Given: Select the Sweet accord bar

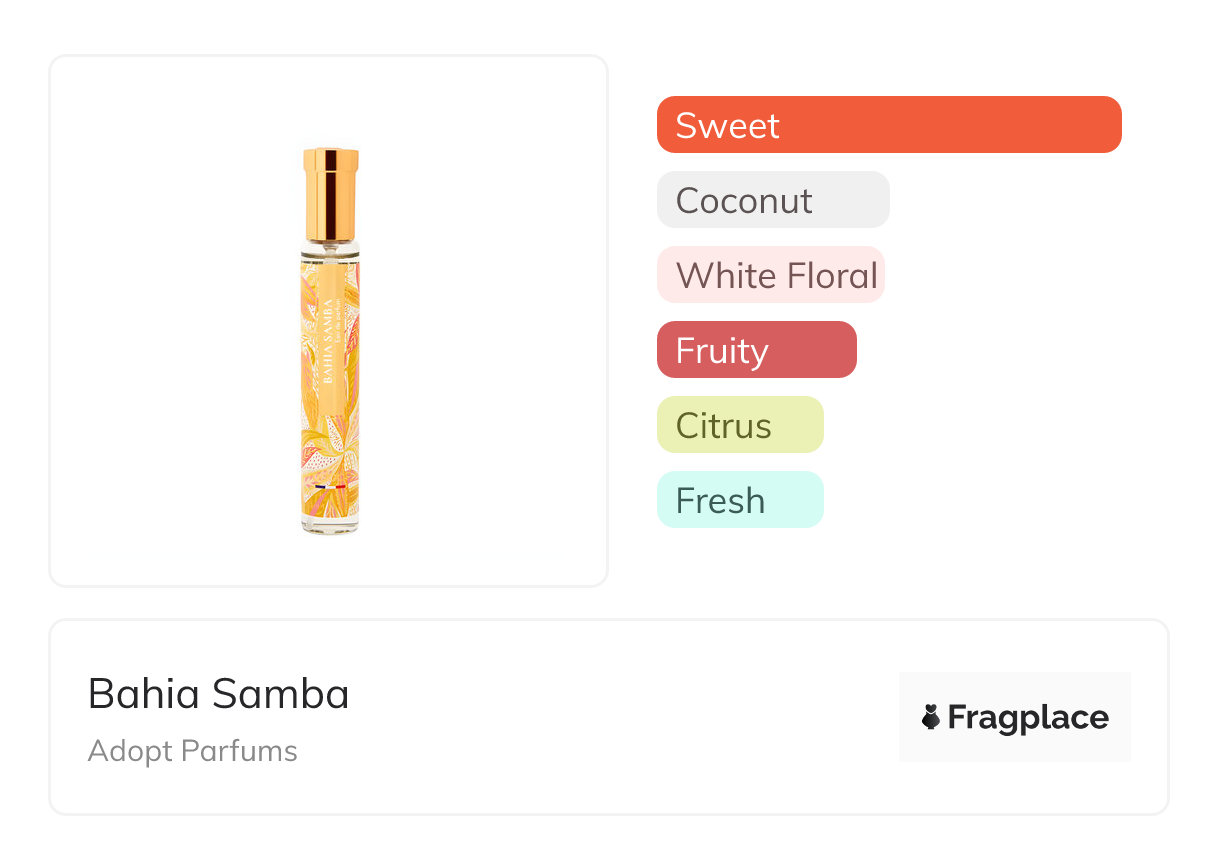Looking at the screenshot, I should click(x=888, y=125).
